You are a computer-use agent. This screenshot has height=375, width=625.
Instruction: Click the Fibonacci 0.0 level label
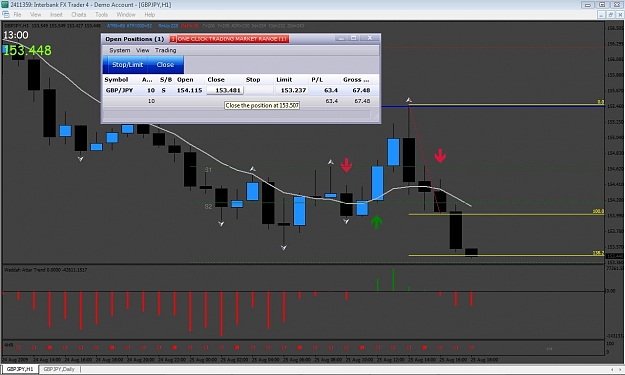[601, 102]
